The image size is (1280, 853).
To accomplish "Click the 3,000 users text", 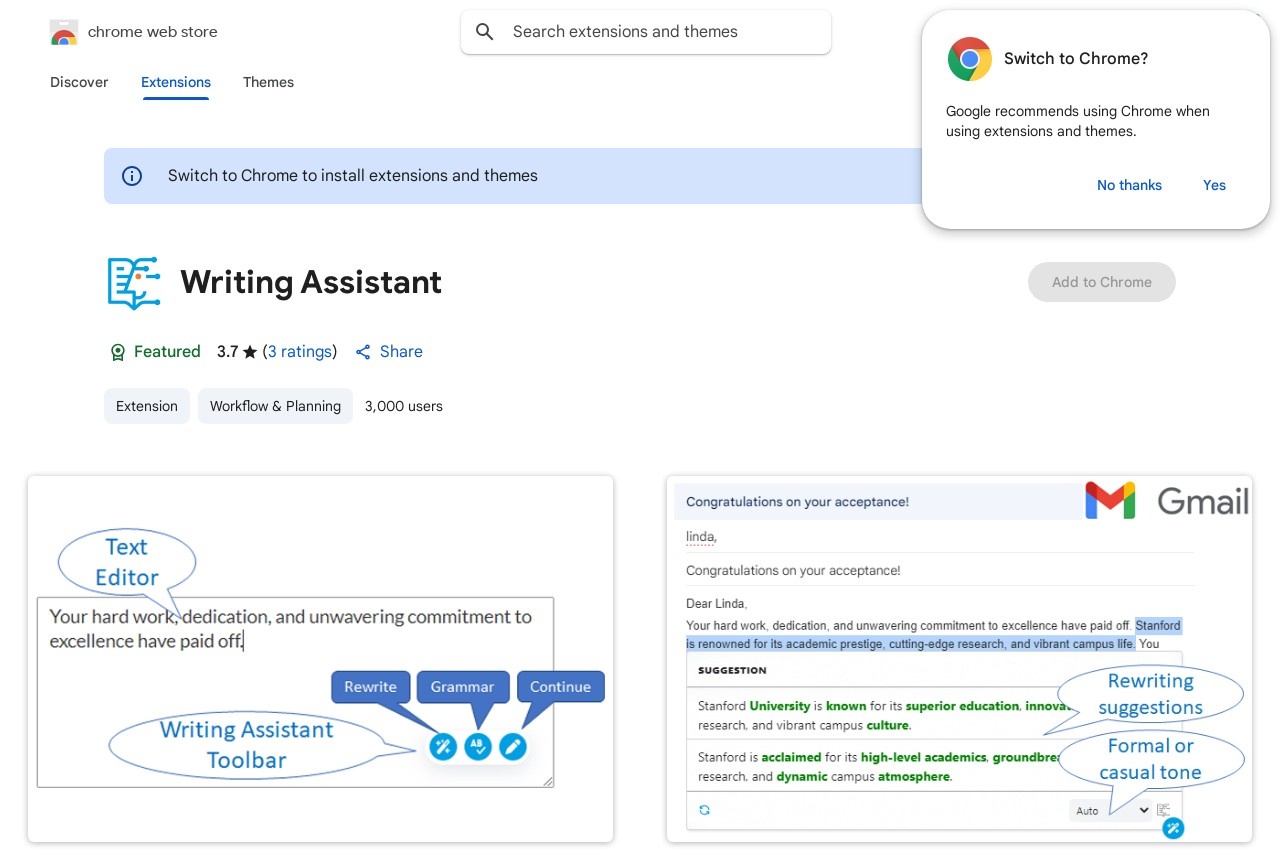I will pyautogui.click(x=404, y=406).
